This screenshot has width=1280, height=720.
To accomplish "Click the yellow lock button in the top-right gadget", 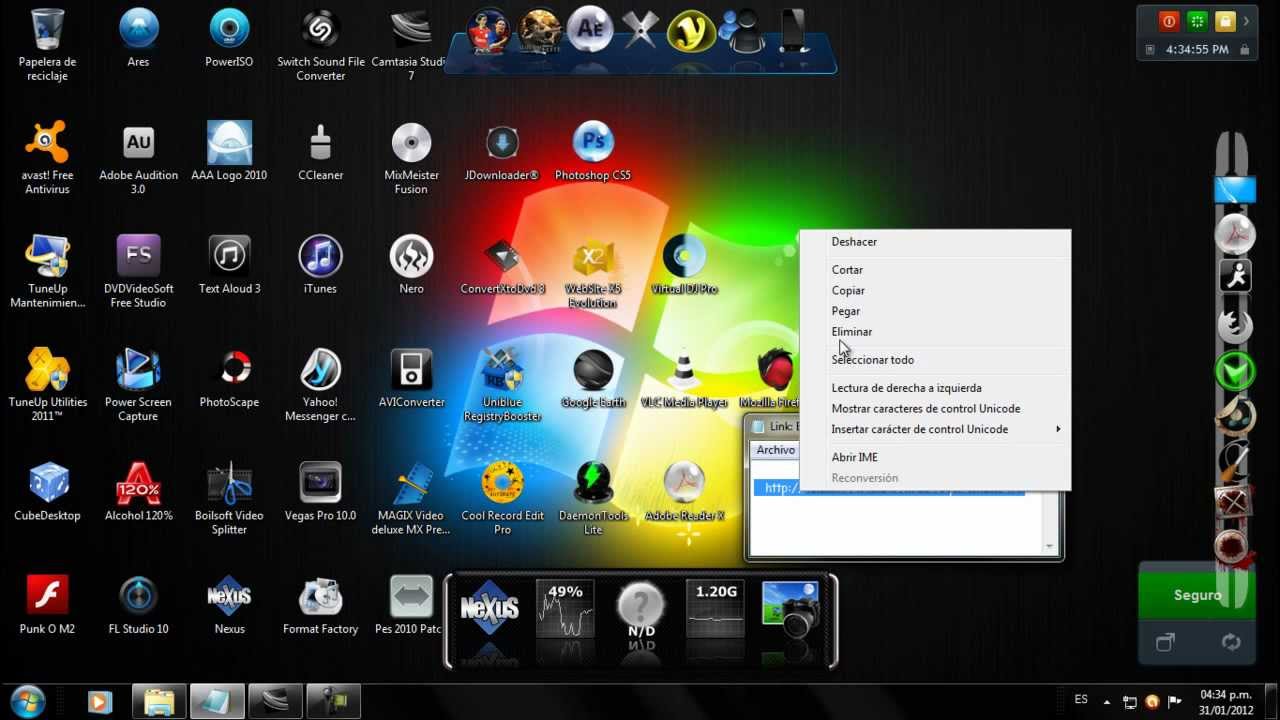I will 1224,21.
